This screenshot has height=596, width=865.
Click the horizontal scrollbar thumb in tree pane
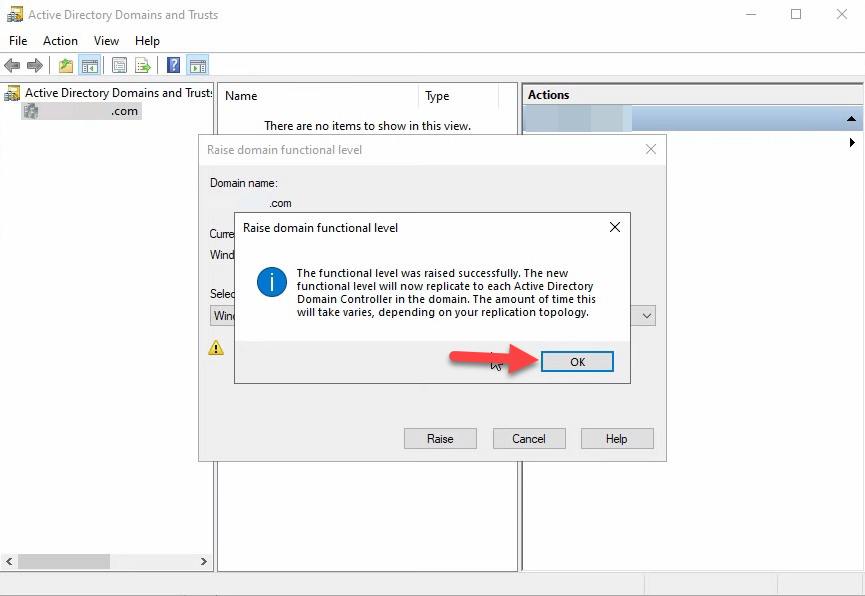(x=64, y=562)
